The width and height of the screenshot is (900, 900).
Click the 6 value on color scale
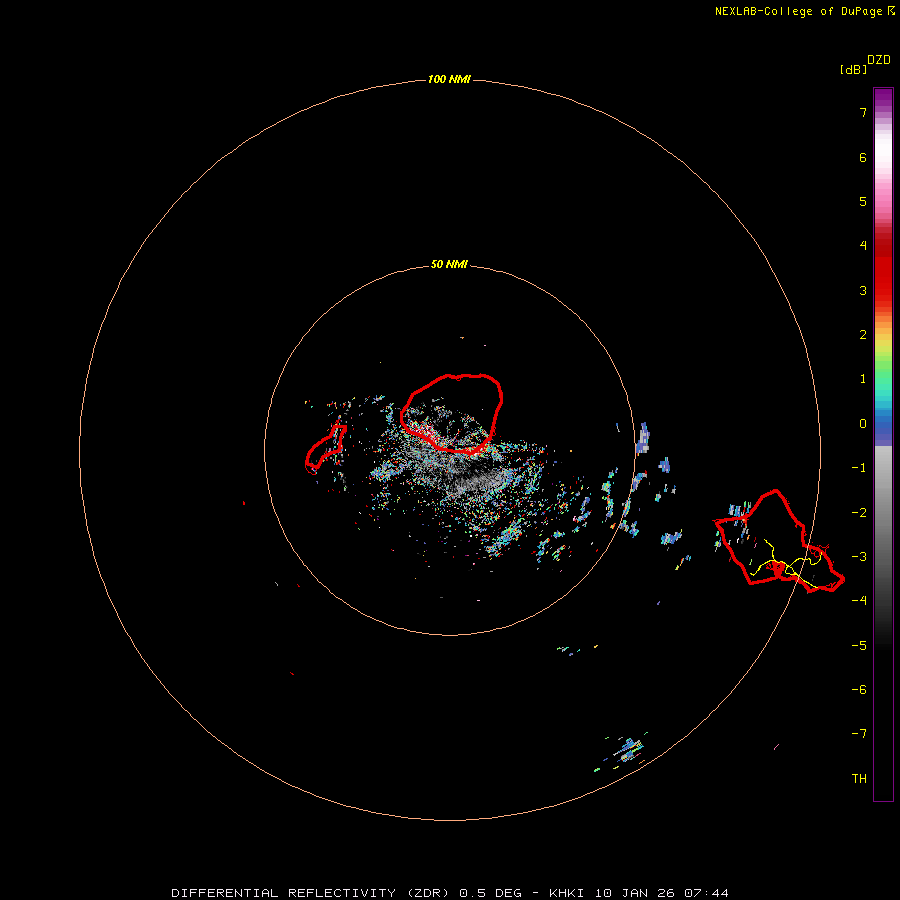[863, 157]
